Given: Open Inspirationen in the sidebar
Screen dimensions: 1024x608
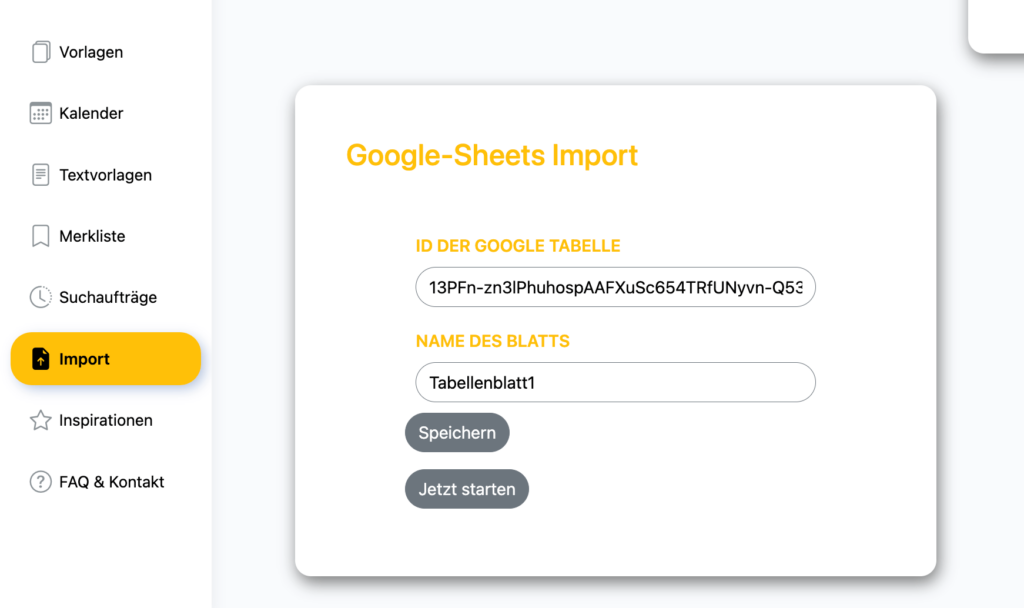Looking at the screenshot, I should pos(106,420).
